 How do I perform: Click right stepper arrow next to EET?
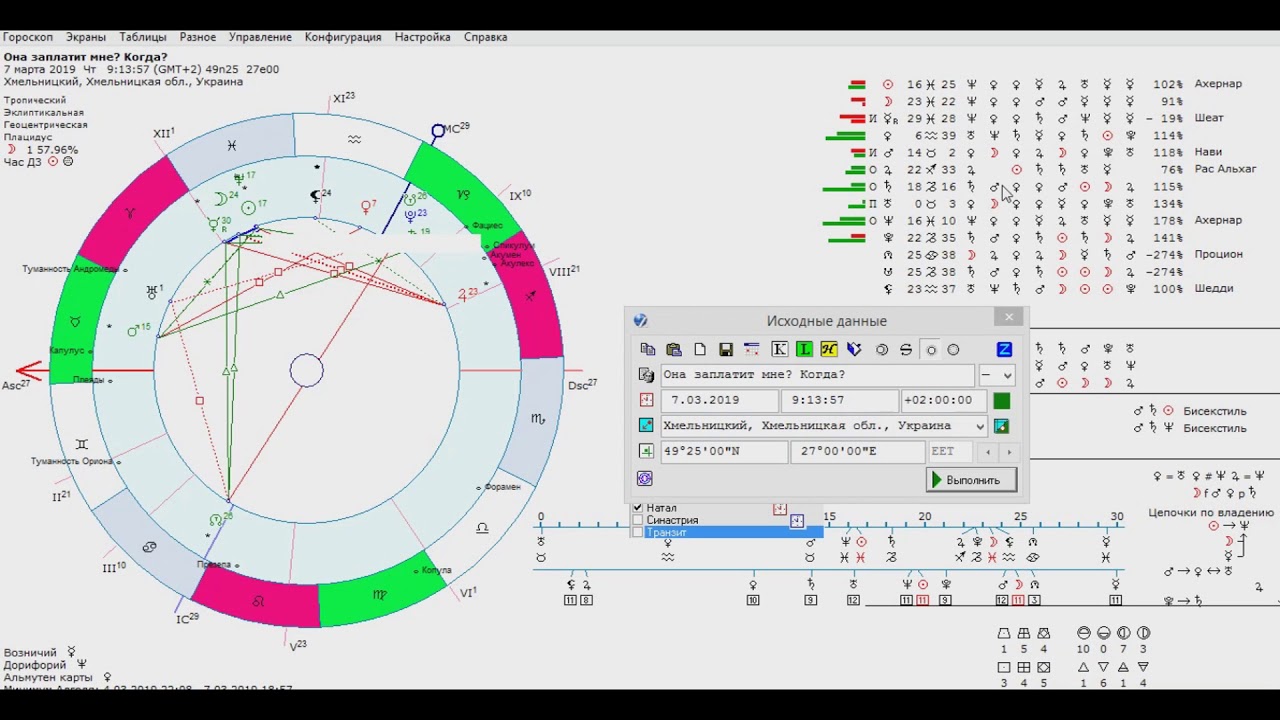click(1009, 452)
